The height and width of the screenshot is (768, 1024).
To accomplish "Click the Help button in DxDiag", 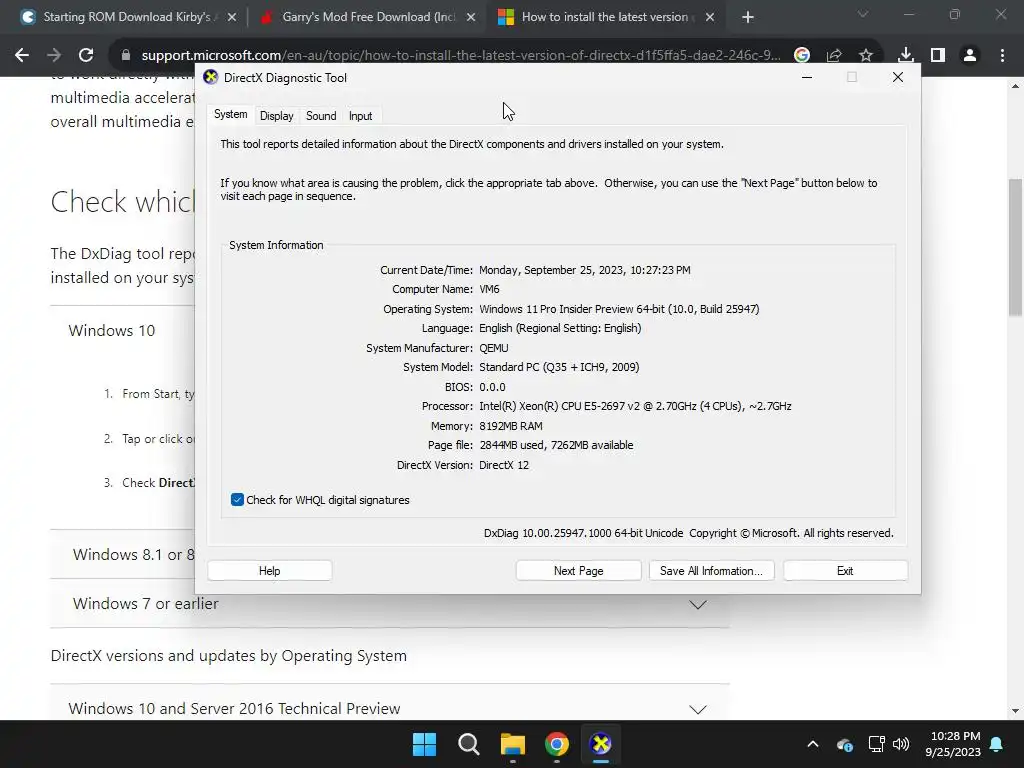I will pos(269,571).
